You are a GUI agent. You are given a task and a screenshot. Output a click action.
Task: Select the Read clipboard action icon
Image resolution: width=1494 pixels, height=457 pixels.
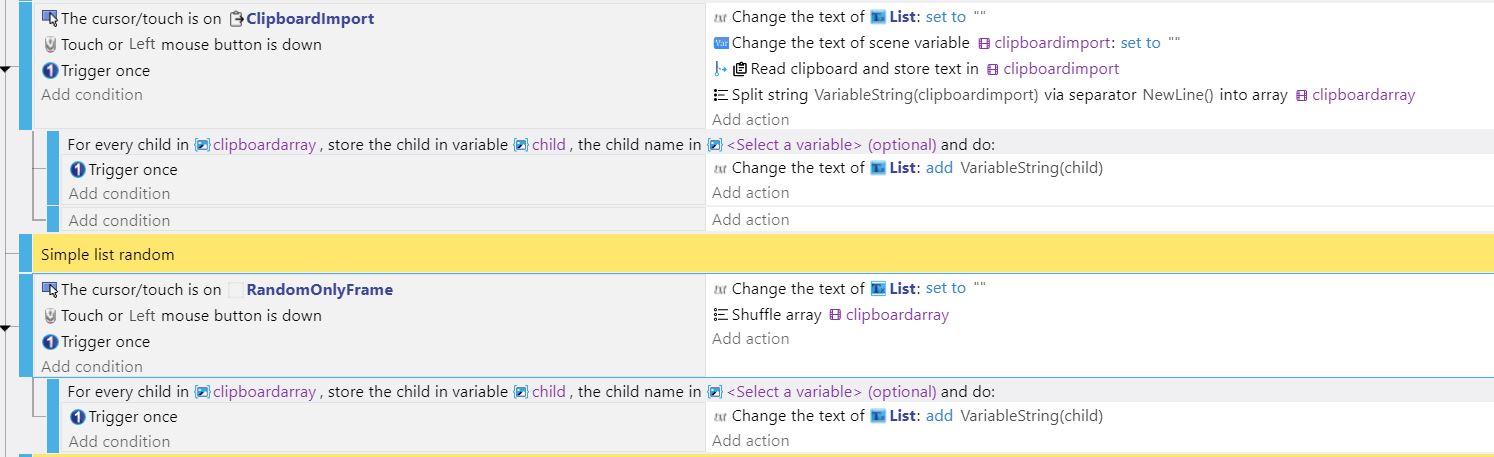click(x=740, y=69)
